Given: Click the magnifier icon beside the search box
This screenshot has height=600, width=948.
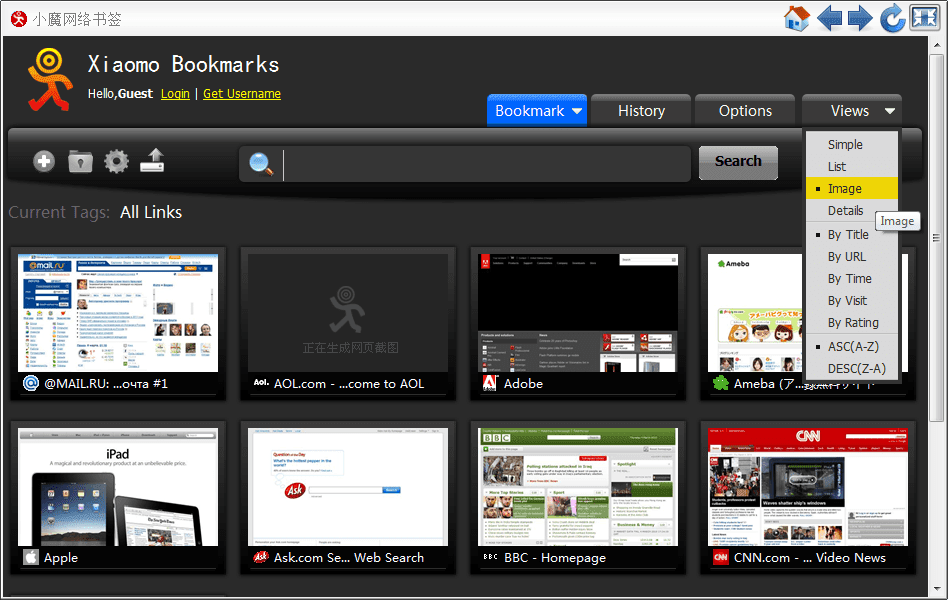Looking at the screenshot, I should 260,162.
